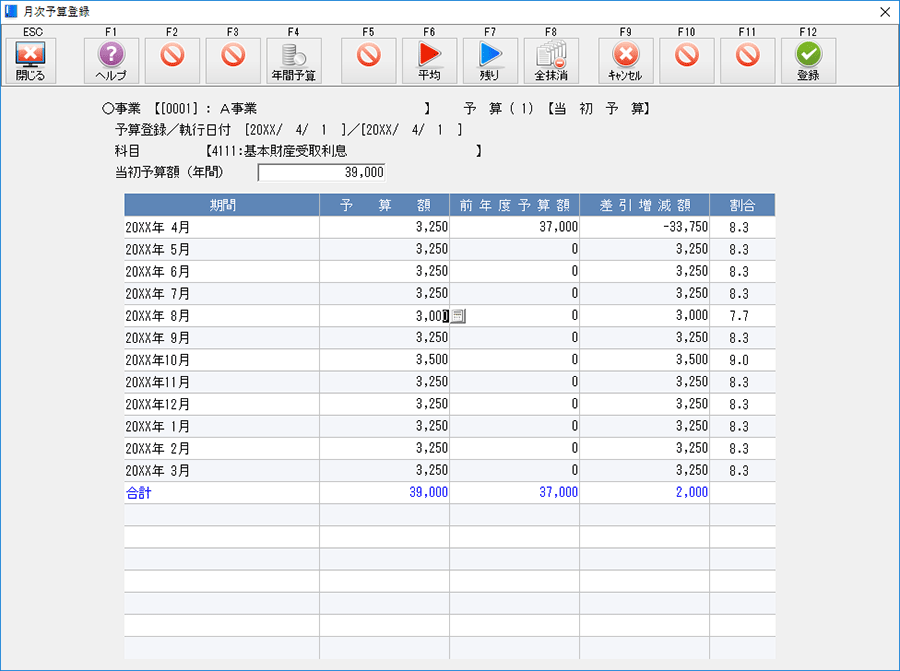Click the 予算額 column header
Viewport: 900px width, 671px height.
tap(385, 205)
